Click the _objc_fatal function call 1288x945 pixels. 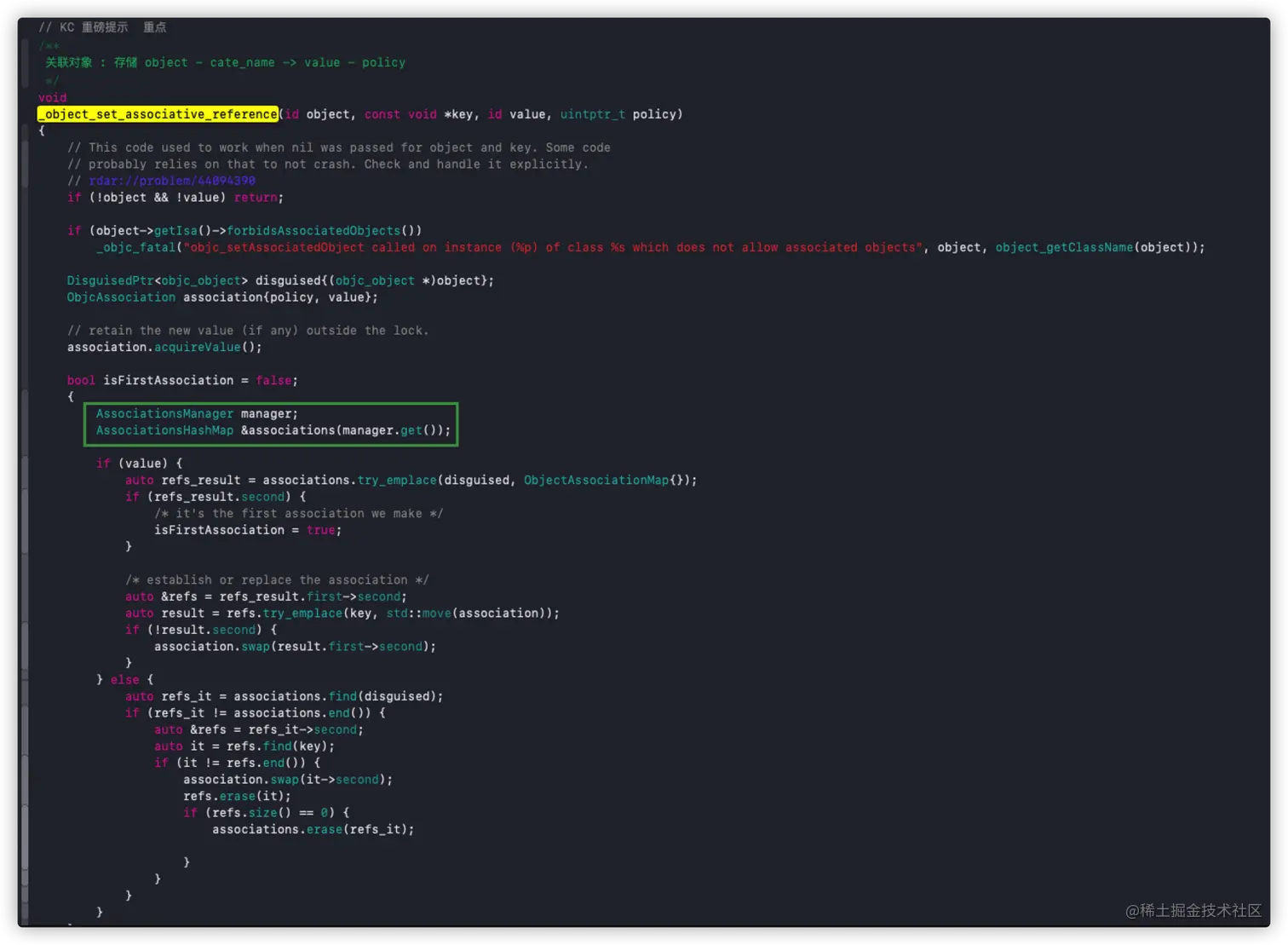[135, 247]
